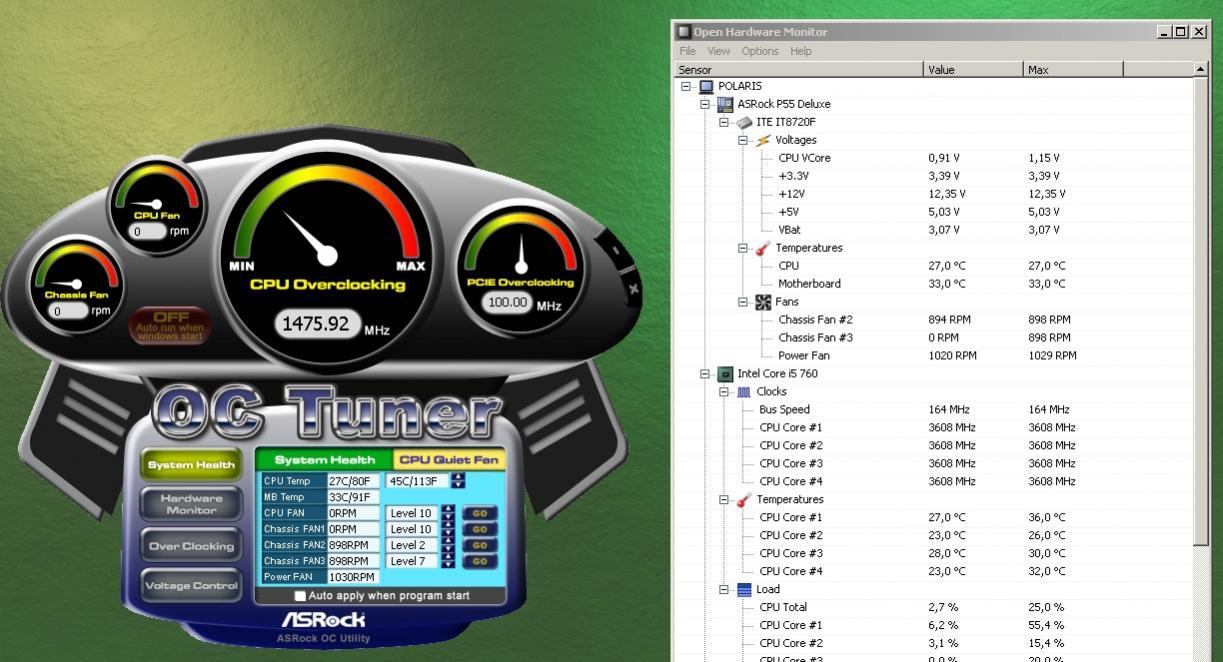Collapse the ITE IT8720F node
1223x662 pixels.
(724, 122)
